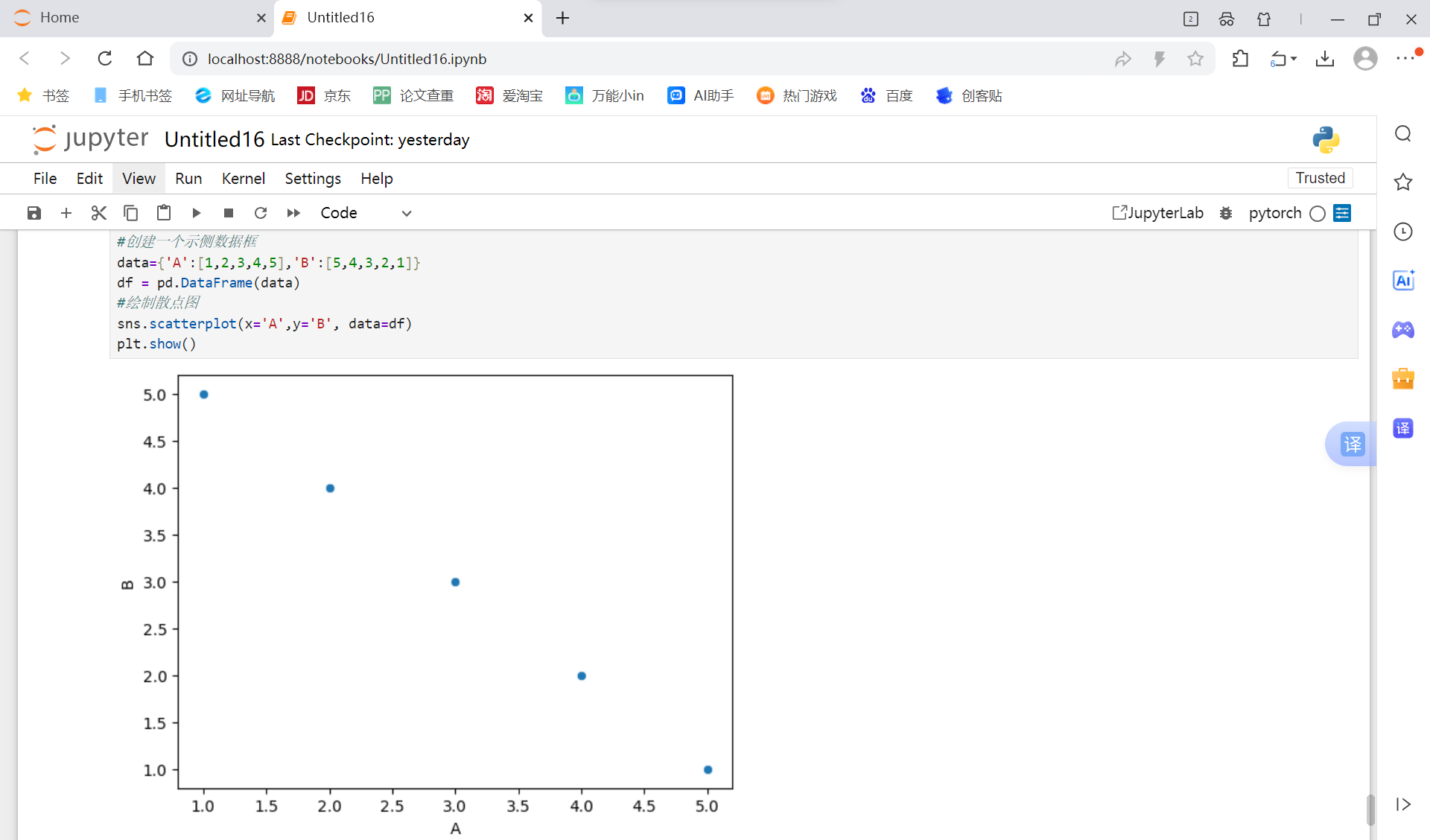This screenshot has width=1430, height=840.
Task: Restart the kernel with the circular arrow
Action: point(261,213)
